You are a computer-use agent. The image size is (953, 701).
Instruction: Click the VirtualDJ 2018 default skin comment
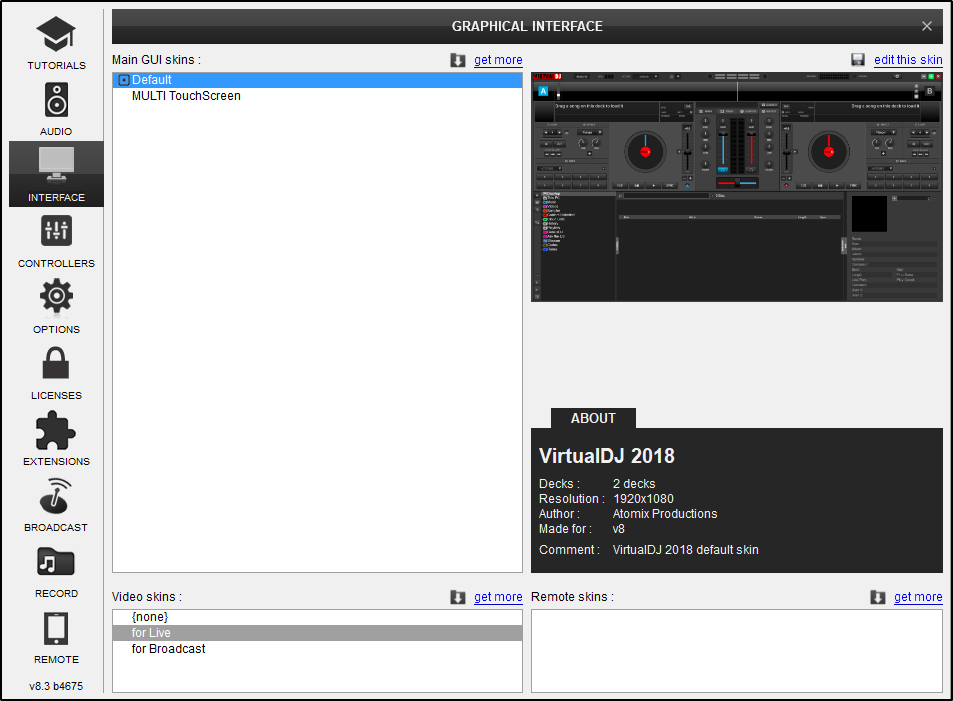(686, 550)
